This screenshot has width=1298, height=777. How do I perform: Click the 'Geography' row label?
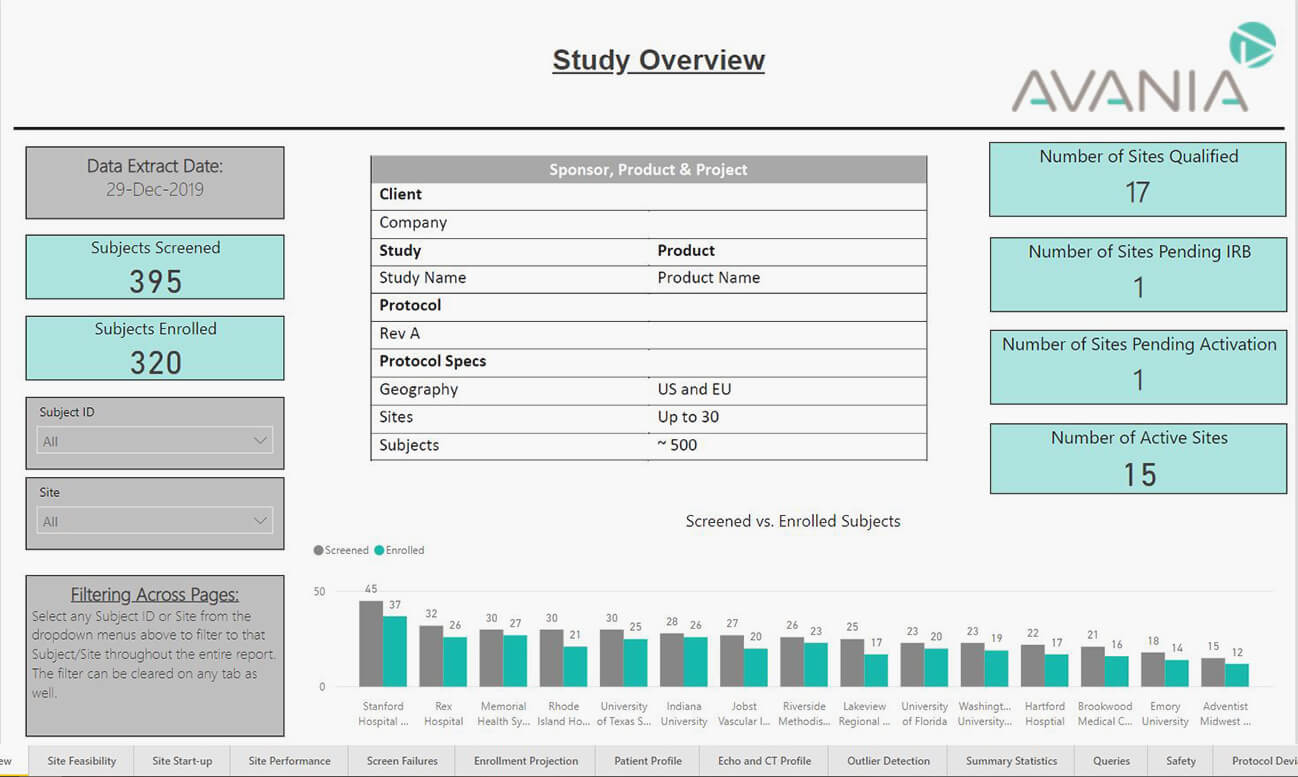418,389
